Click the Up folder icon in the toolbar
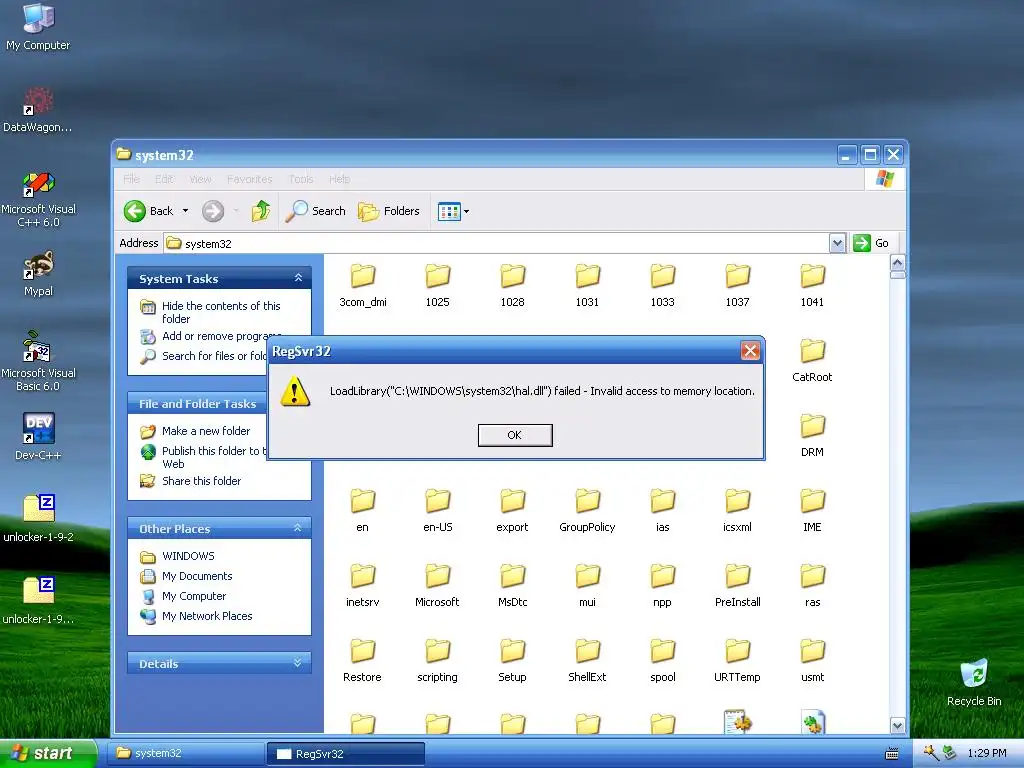Viewport: 1024px width, 768px height. 261,211
